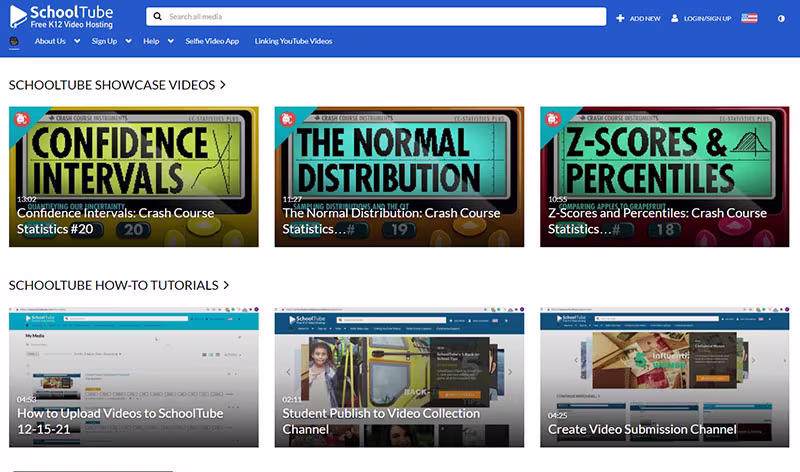
Task: Play the Confidence Intervals video thumbnail
Action: click(x=134, y=177)
